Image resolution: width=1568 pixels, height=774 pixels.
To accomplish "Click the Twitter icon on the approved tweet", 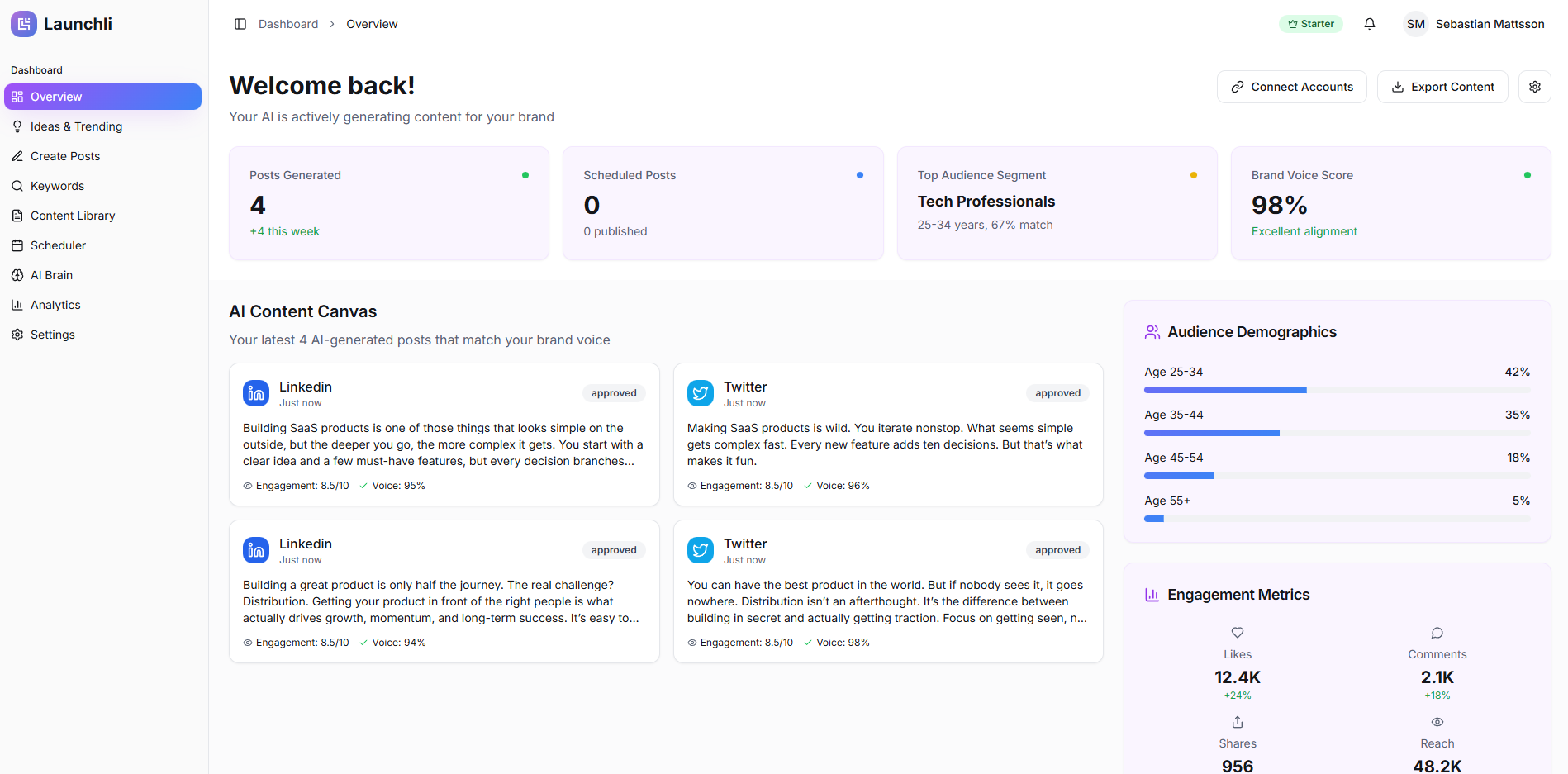I will (x=700, y=392).
